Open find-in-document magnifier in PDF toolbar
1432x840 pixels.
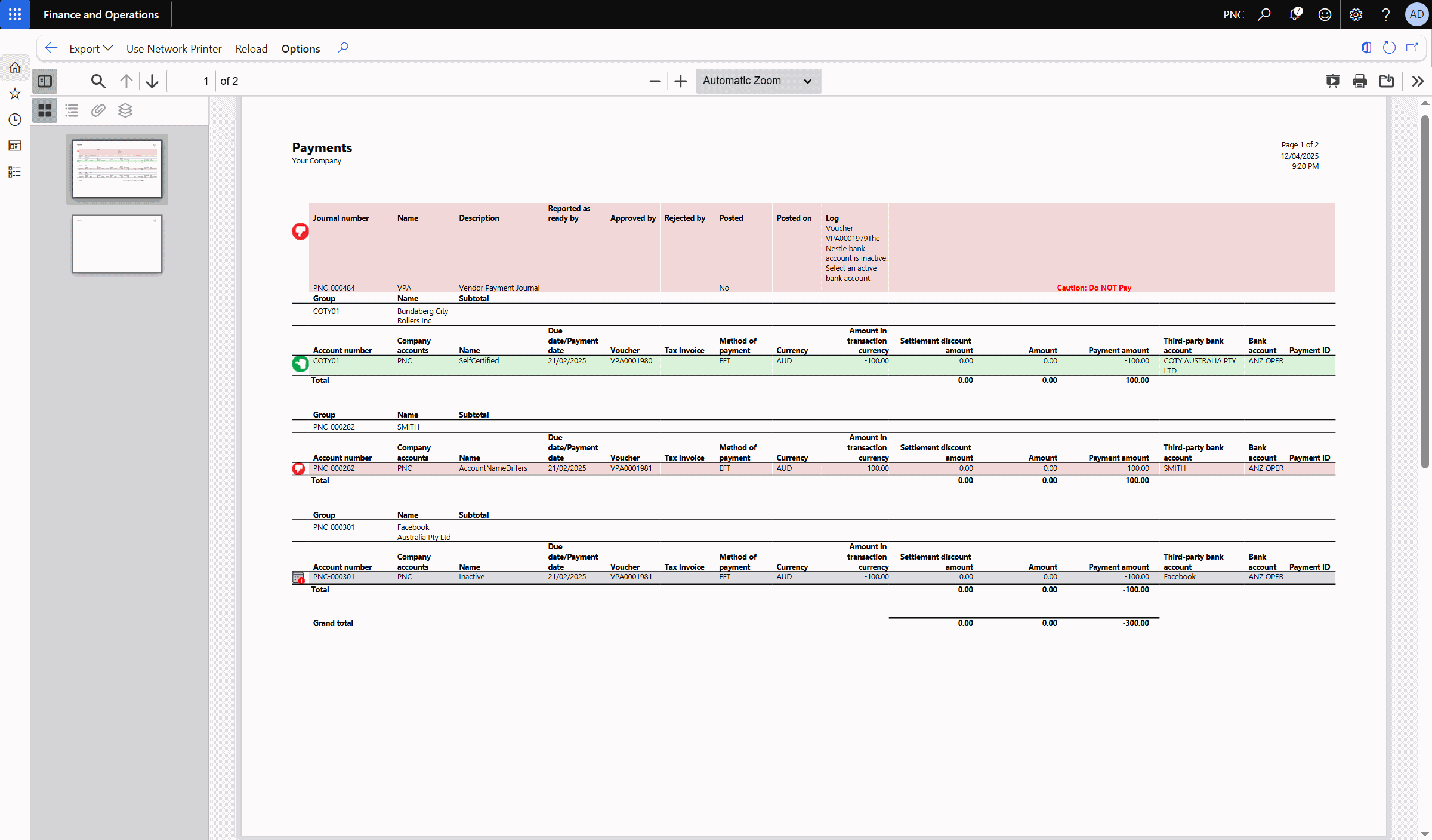click(98, 81)
